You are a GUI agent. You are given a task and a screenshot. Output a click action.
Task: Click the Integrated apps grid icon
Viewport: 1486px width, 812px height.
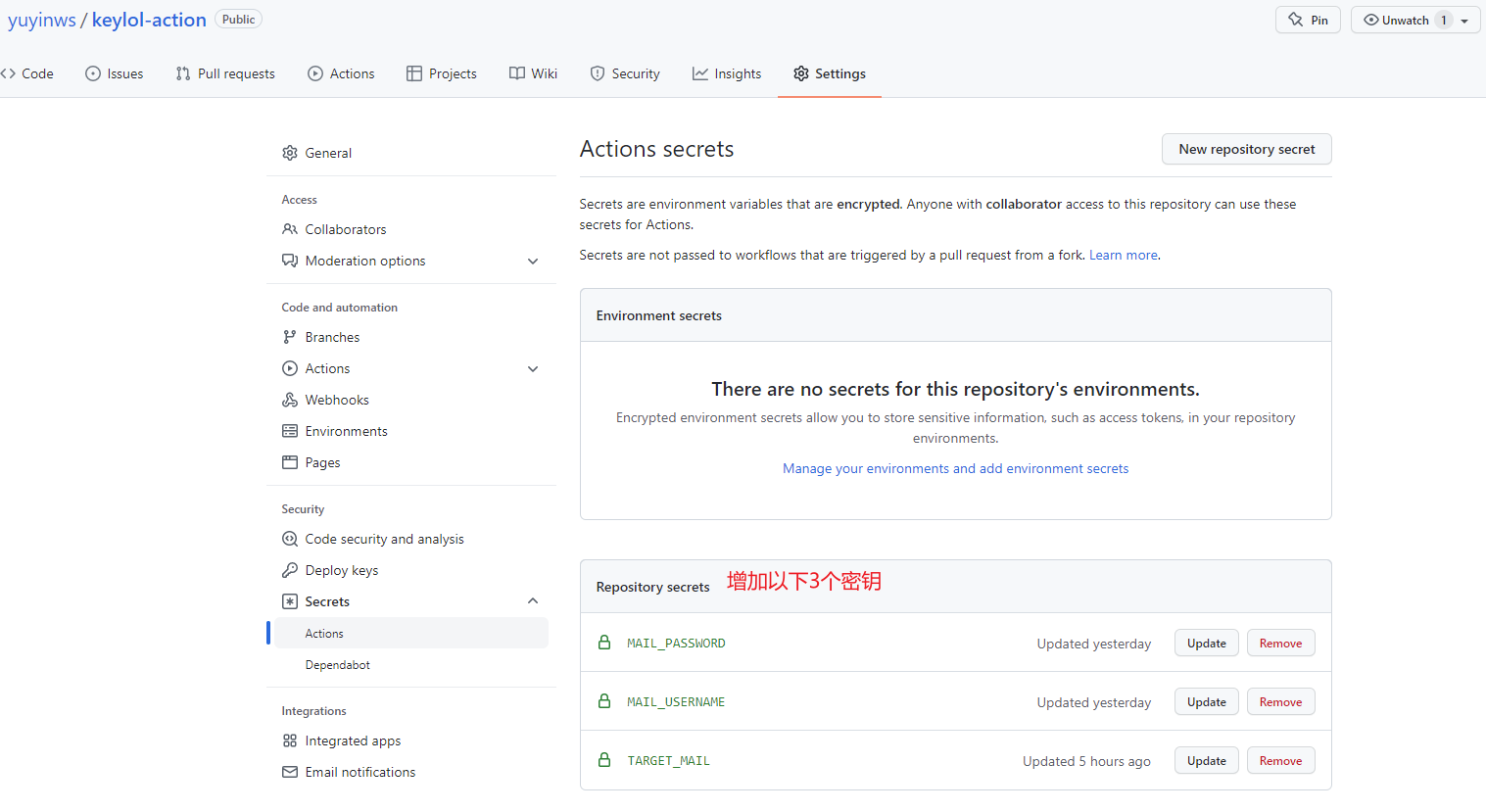point(290,740)
